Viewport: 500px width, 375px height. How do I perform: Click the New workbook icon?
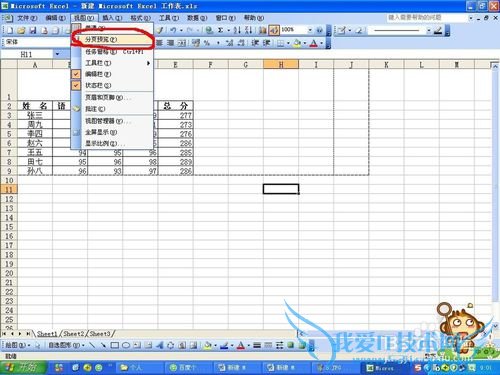10,30
